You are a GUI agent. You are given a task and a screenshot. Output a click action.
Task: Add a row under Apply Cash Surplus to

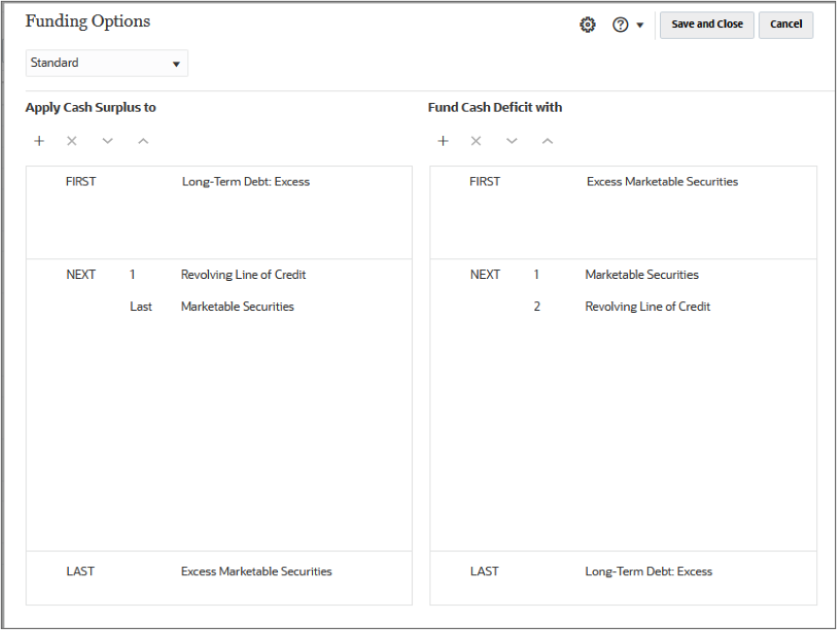click(39, 141)
